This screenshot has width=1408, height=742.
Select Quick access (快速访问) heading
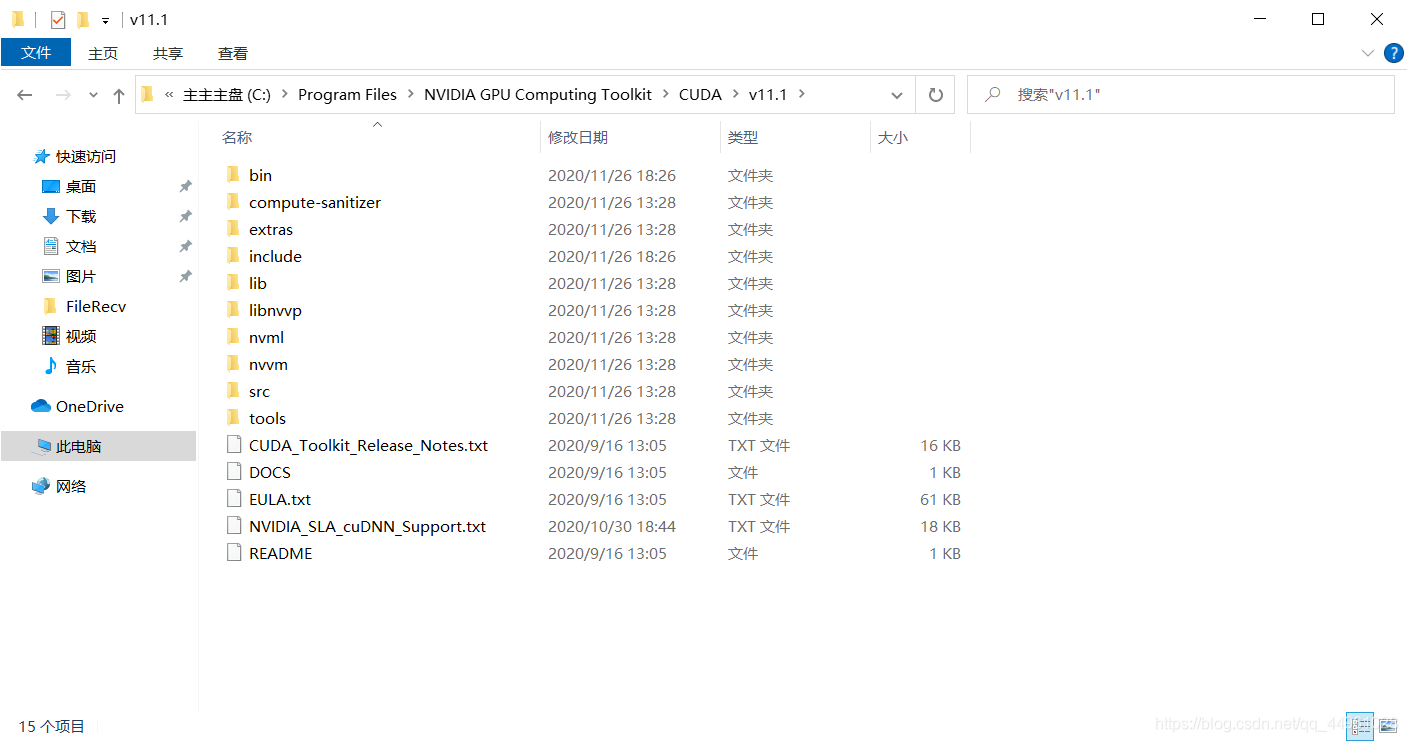(x=75, y=156)
